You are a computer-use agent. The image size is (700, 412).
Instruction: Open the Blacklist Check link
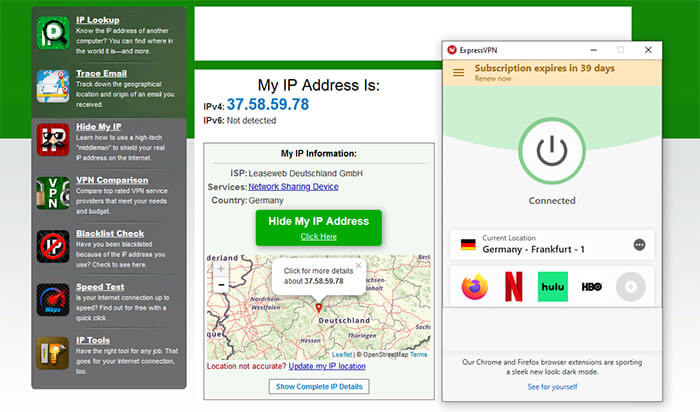[110, 233]
